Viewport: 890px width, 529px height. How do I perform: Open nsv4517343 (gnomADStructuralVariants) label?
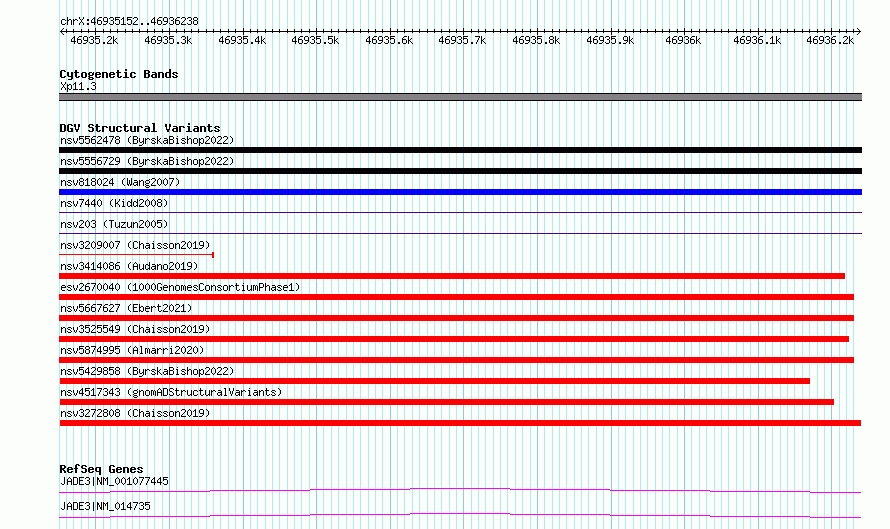coord(171,392)
